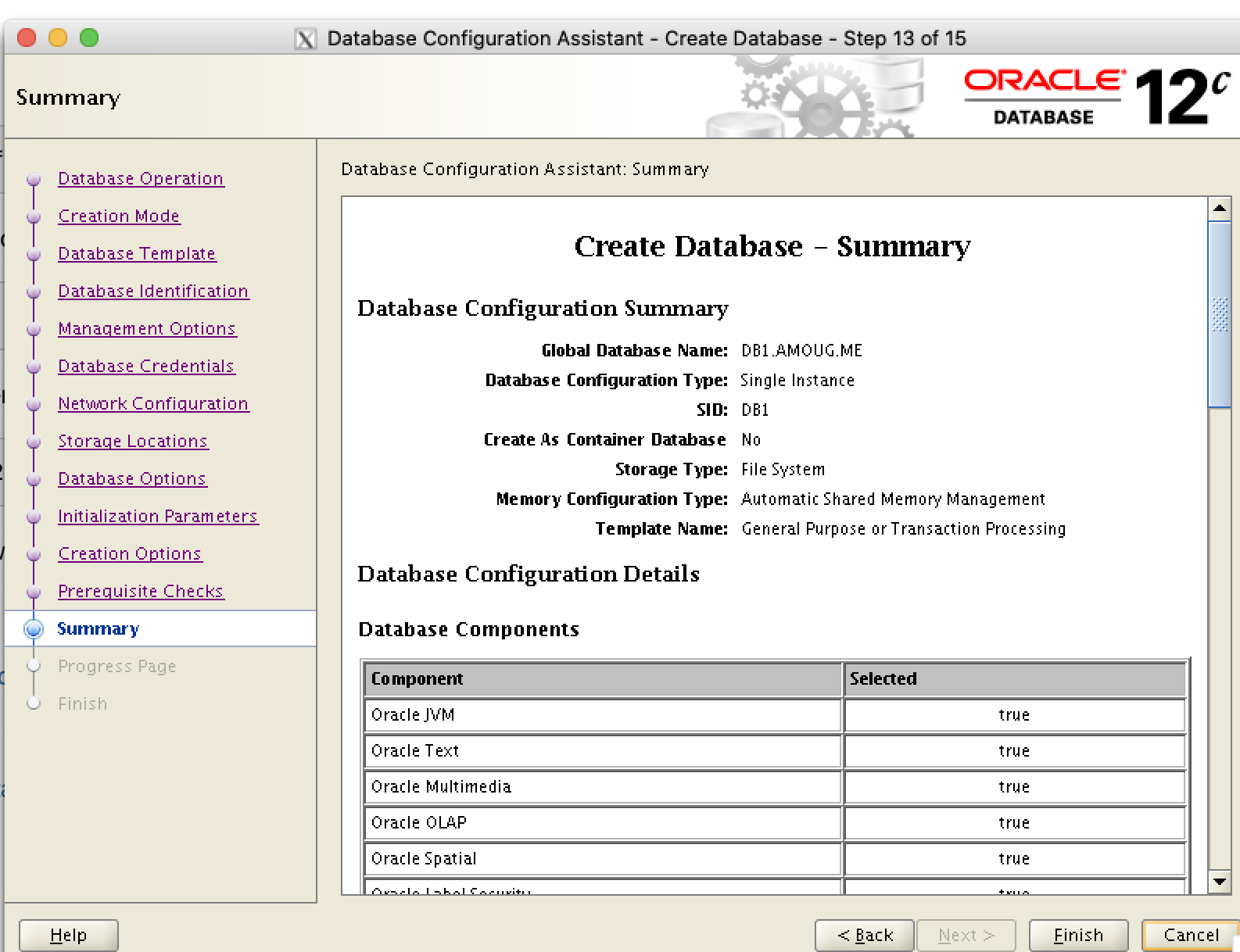
Task: Click the Create Database - Summary heading
Action: [x=772, y=246]
